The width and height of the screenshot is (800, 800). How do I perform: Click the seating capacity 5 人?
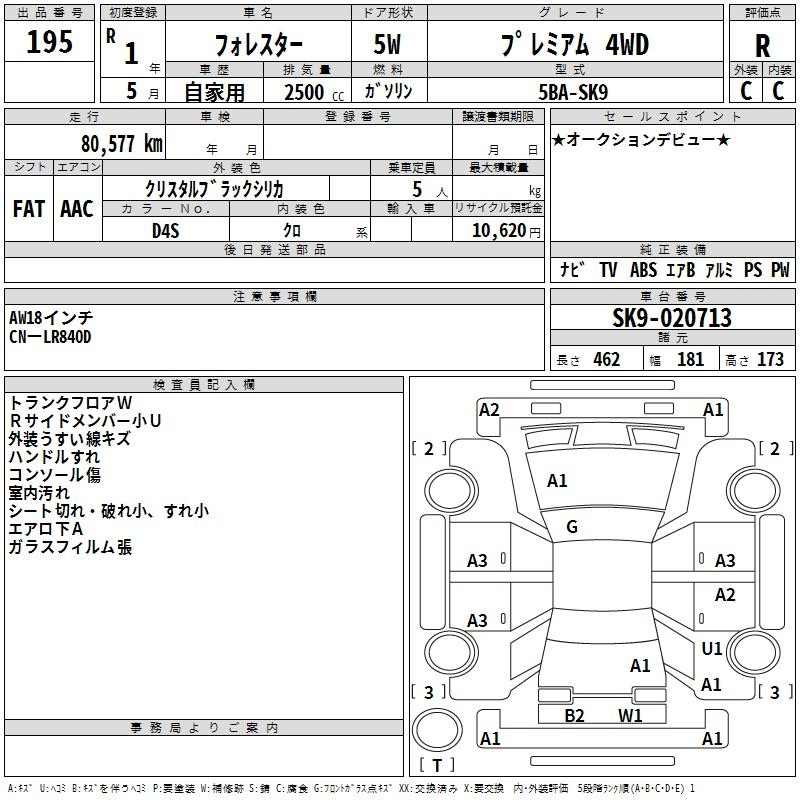(430, 190)
